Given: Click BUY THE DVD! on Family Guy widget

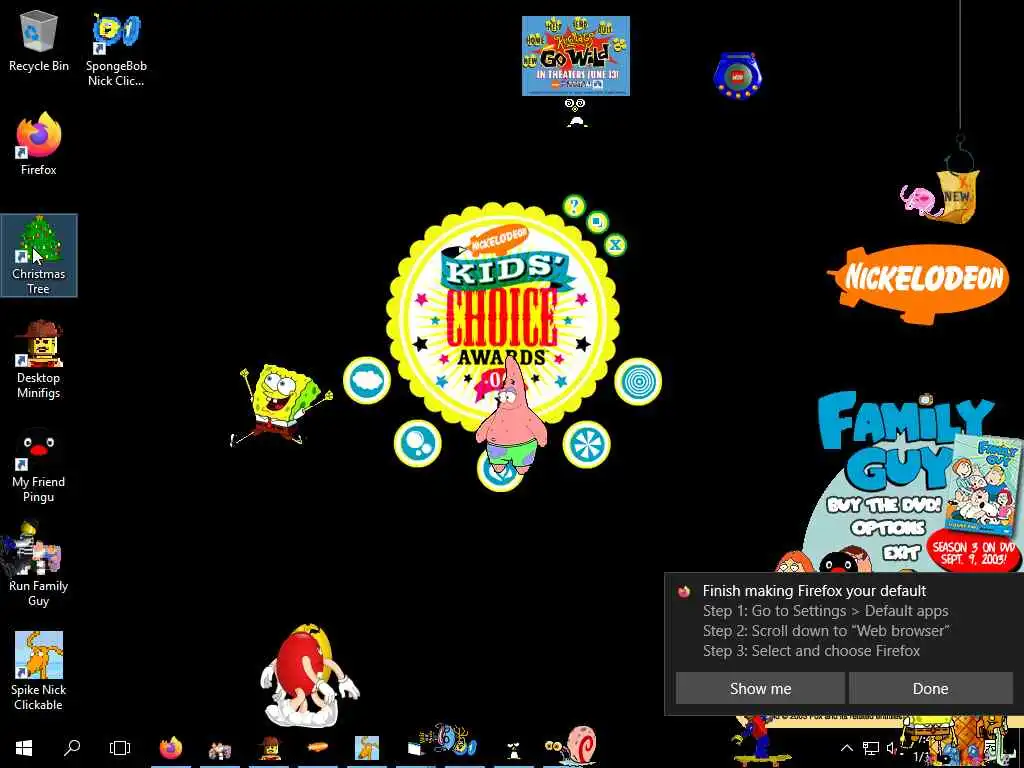Looking at the screenshot, I should point(884,505).
